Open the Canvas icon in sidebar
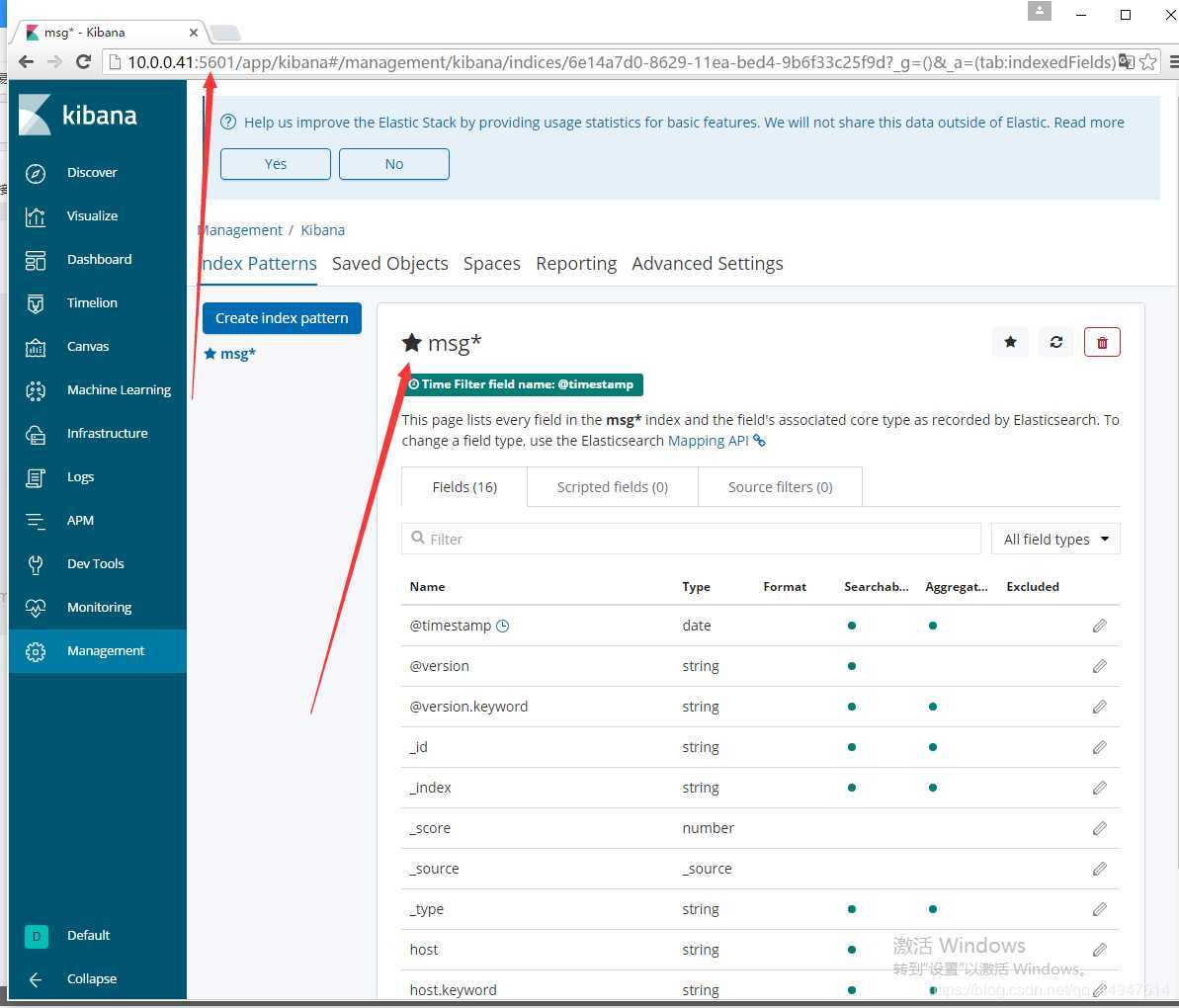 (x=36, y=347)
